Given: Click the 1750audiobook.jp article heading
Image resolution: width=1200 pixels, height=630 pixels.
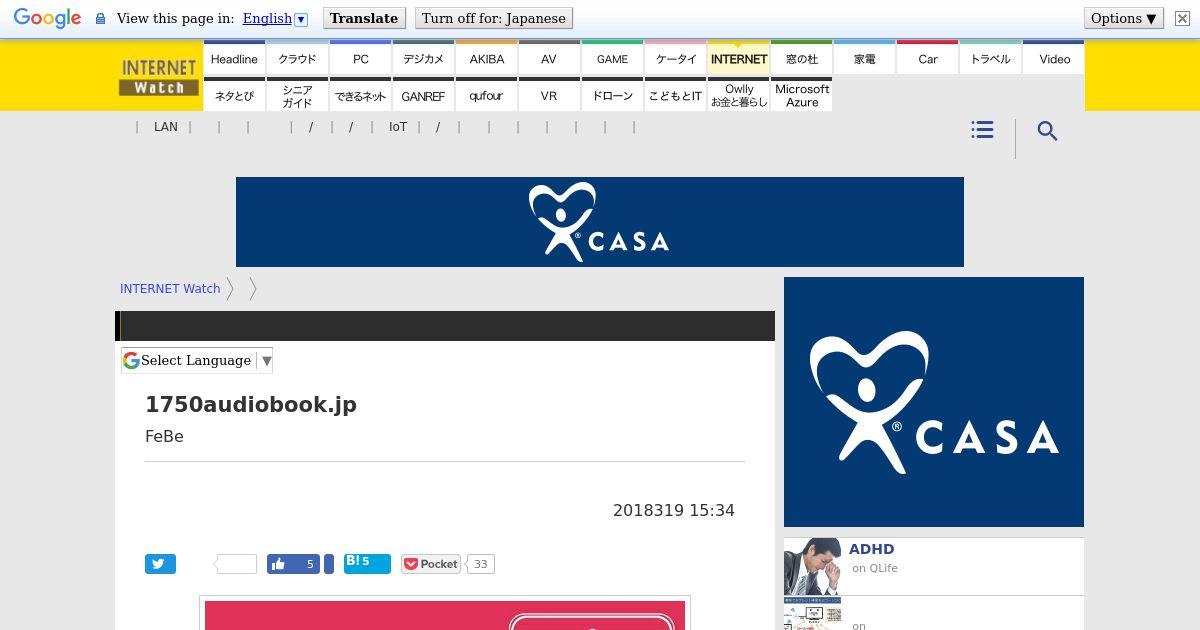Looking at the screenshot, I should (x=251, y=404).
